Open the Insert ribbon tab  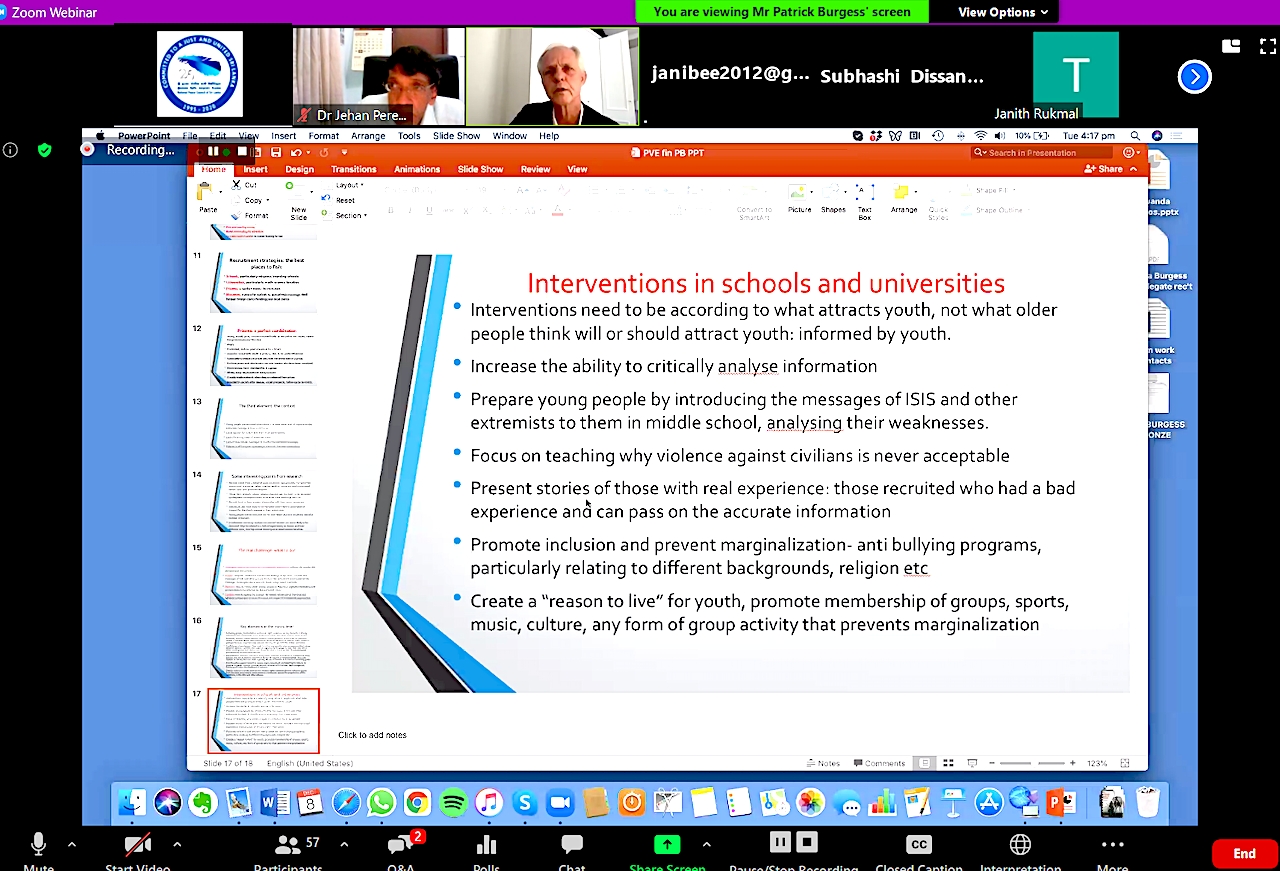click(x=255, y=169)
